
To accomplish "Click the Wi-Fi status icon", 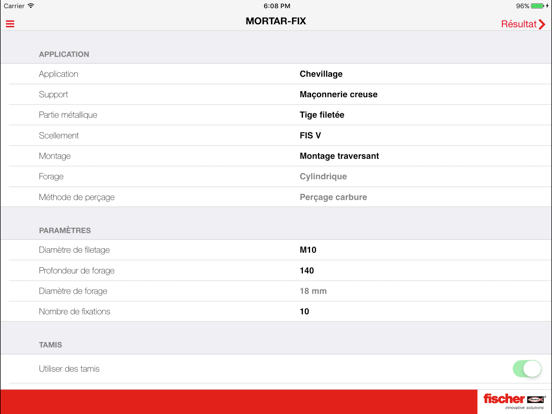I will tap(31, 6).
